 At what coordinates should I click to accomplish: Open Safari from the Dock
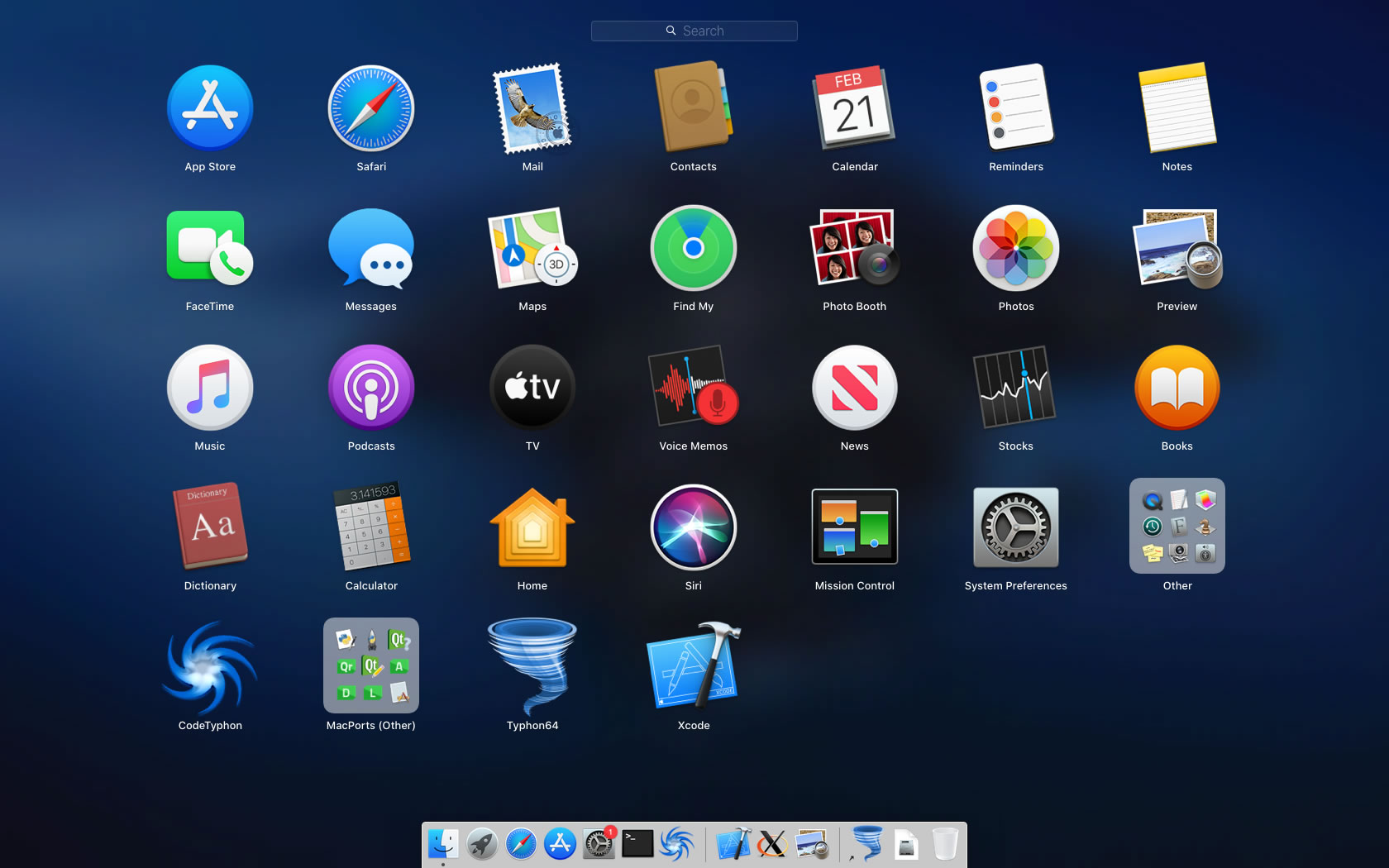pyautogui.click(x=521, y=844)
